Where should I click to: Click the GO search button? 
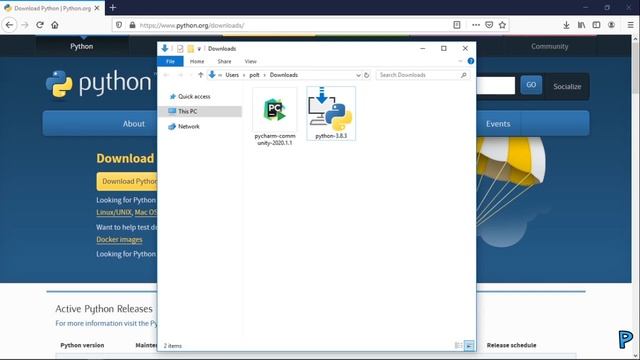pyautogui.click(x=531, y=85)
